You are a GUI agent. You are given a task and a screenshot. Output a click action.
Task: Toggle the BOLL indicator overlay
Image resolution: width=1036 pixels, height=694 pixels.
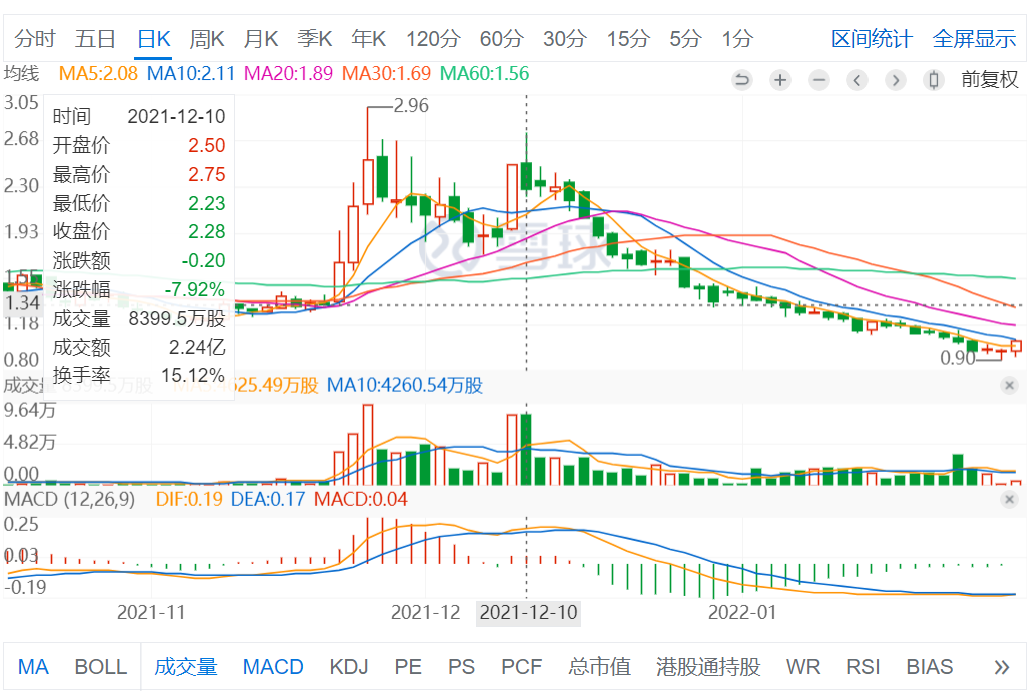pyautogui.click(x=101, y=667)
